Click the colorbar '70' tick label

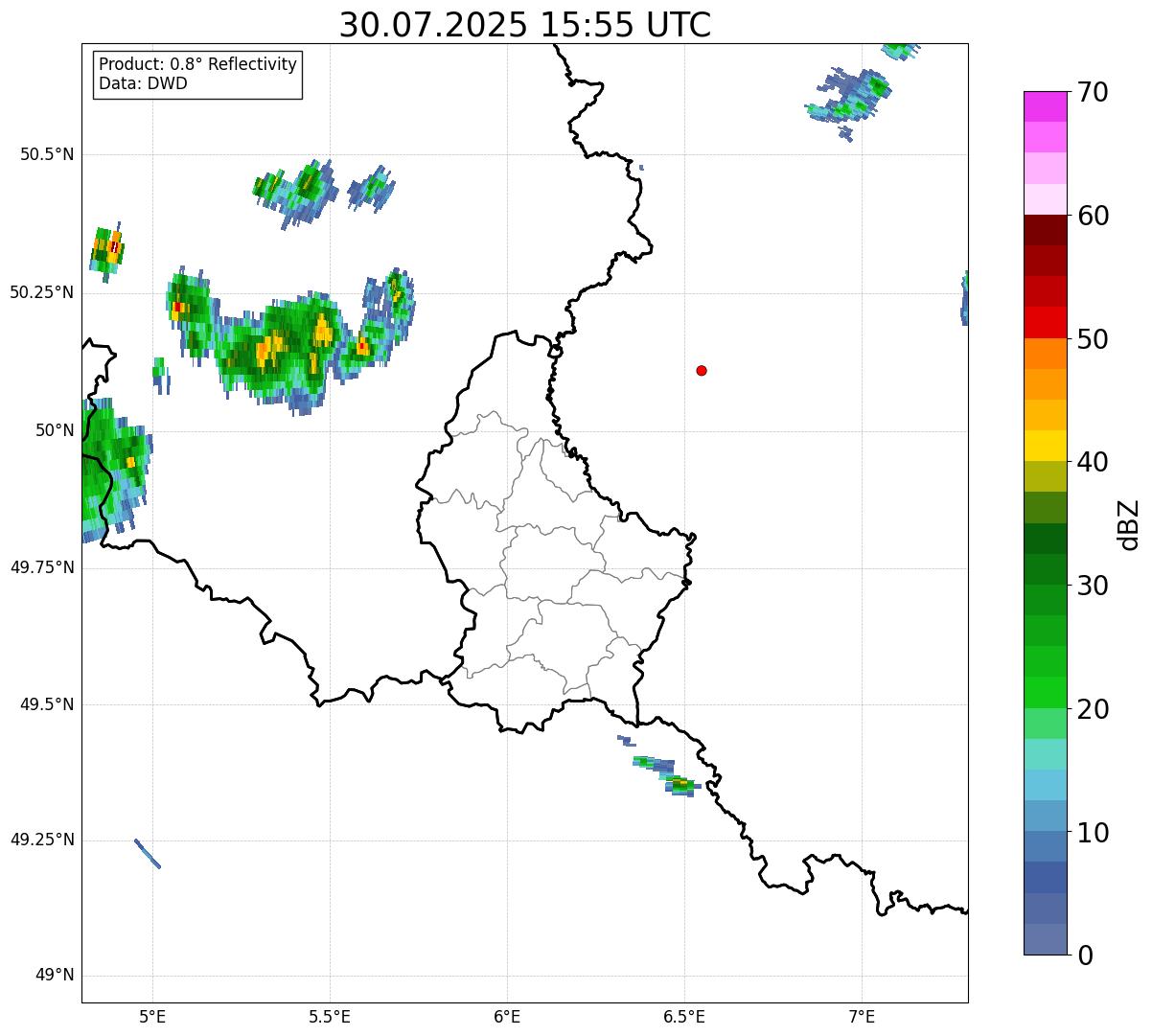pos(1093,92)
